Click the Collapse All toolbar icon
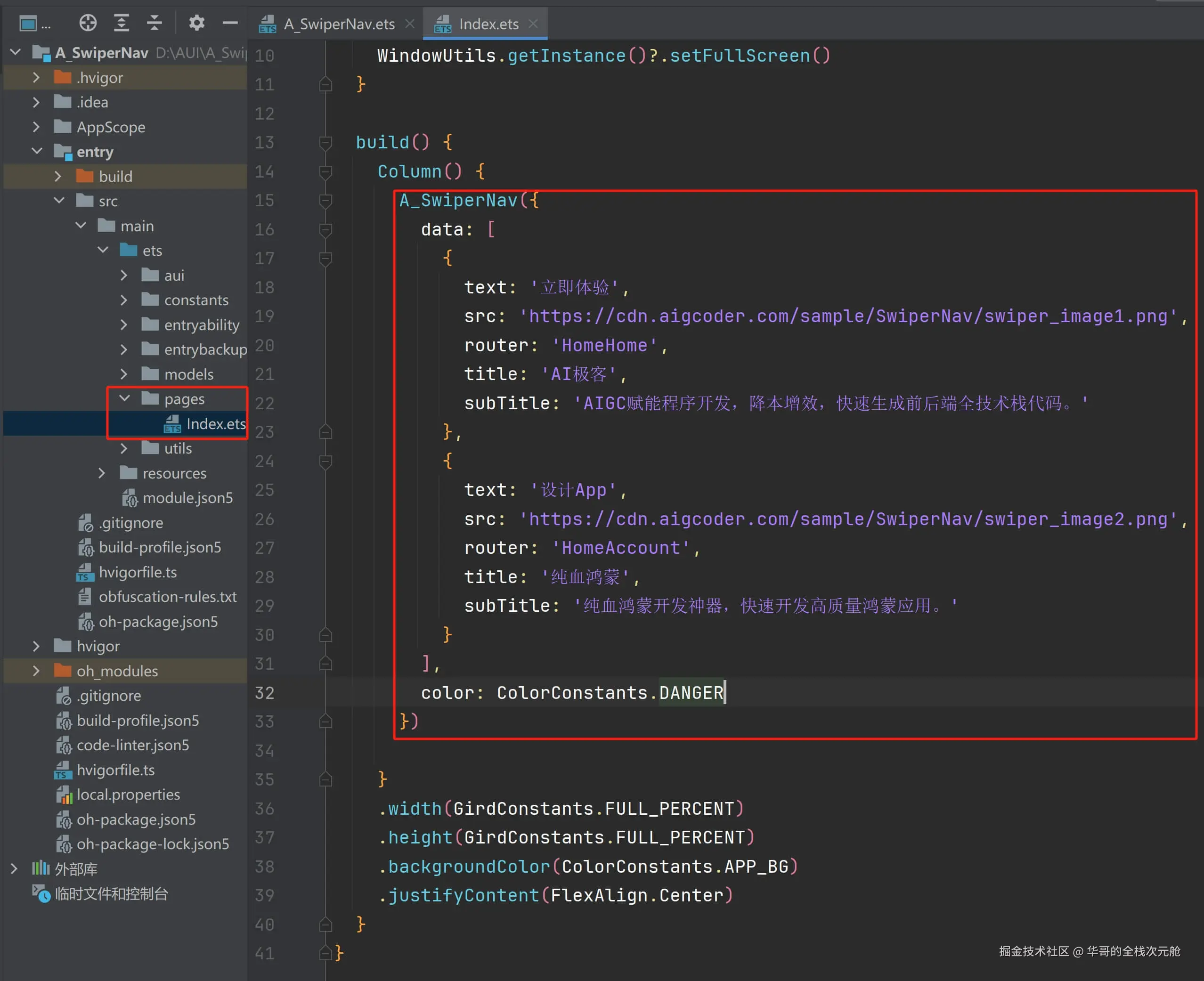 [x=155, y=23]
